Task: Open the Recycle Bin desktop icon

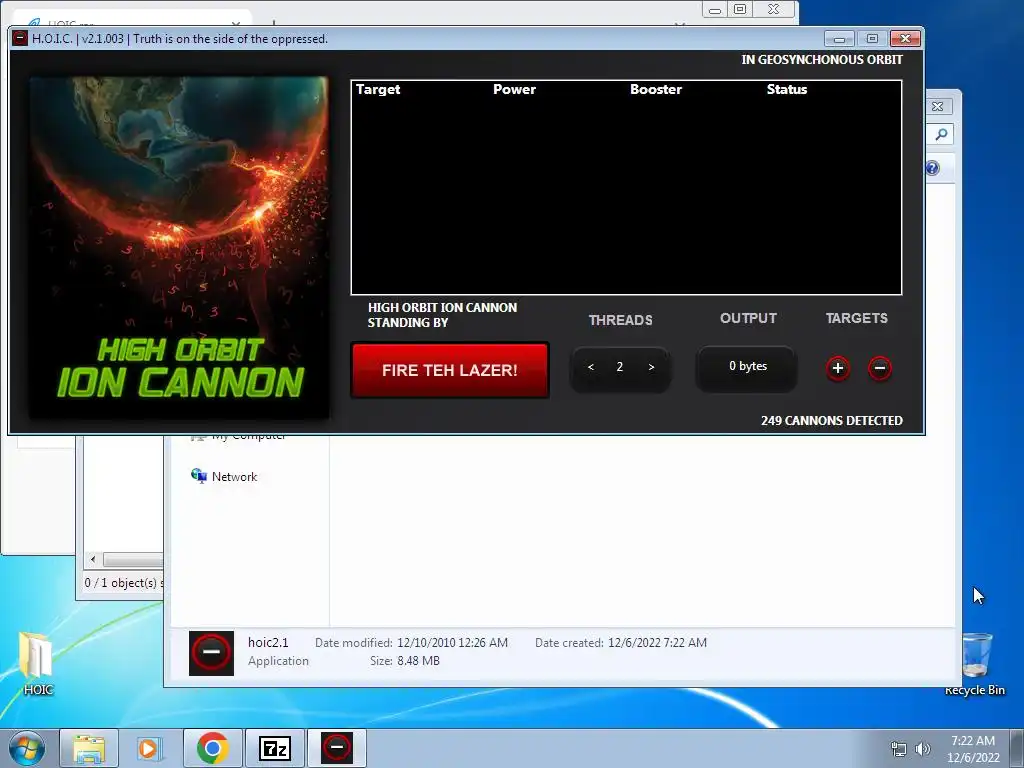Action: 975,664
